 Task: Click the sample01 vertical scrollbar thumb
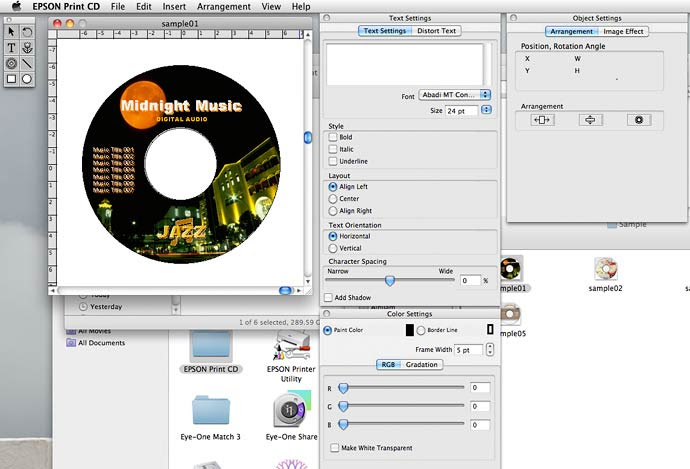pos(308,138)
